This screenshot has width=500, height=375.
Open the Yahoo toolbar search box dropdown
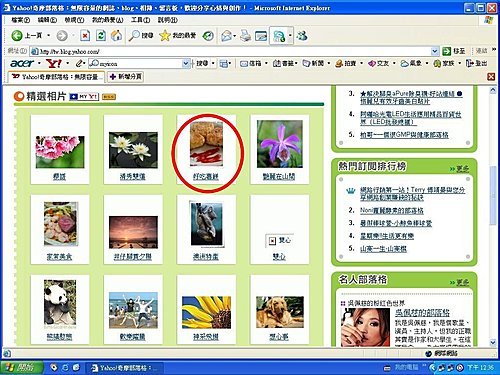click(186, 63)
